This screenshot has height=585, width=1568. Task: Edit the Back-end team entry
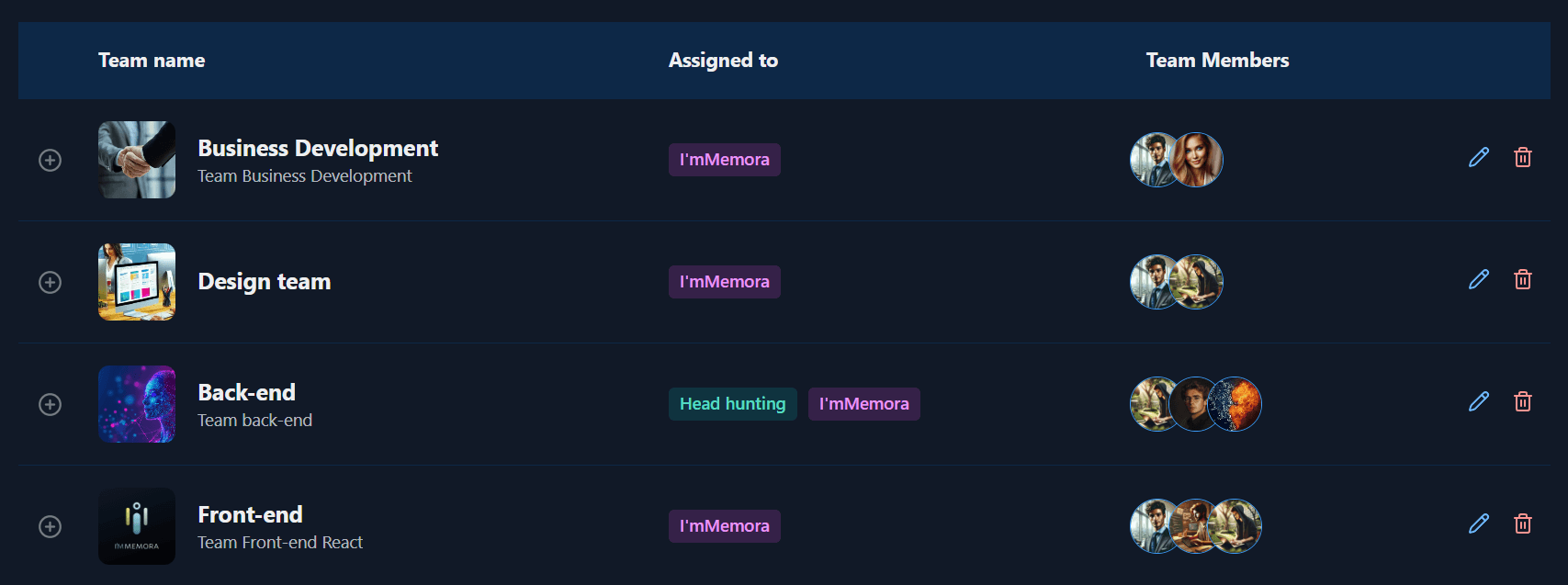pos(1479,401)
